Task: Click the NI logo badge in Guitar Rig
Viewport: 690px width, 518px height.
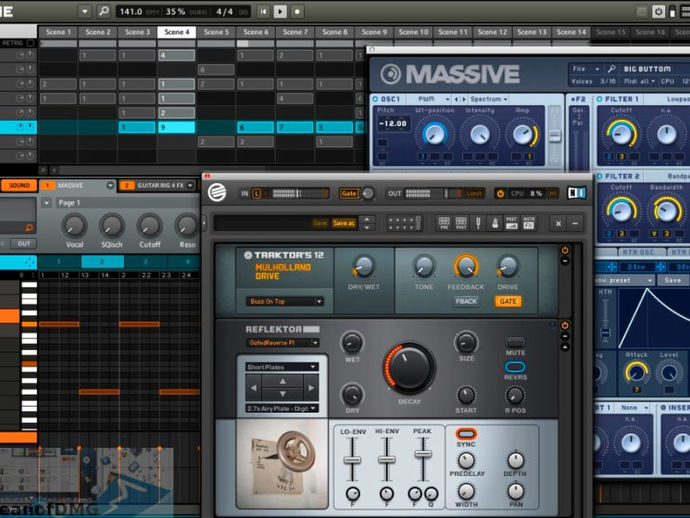Action: tap(576, 193)
